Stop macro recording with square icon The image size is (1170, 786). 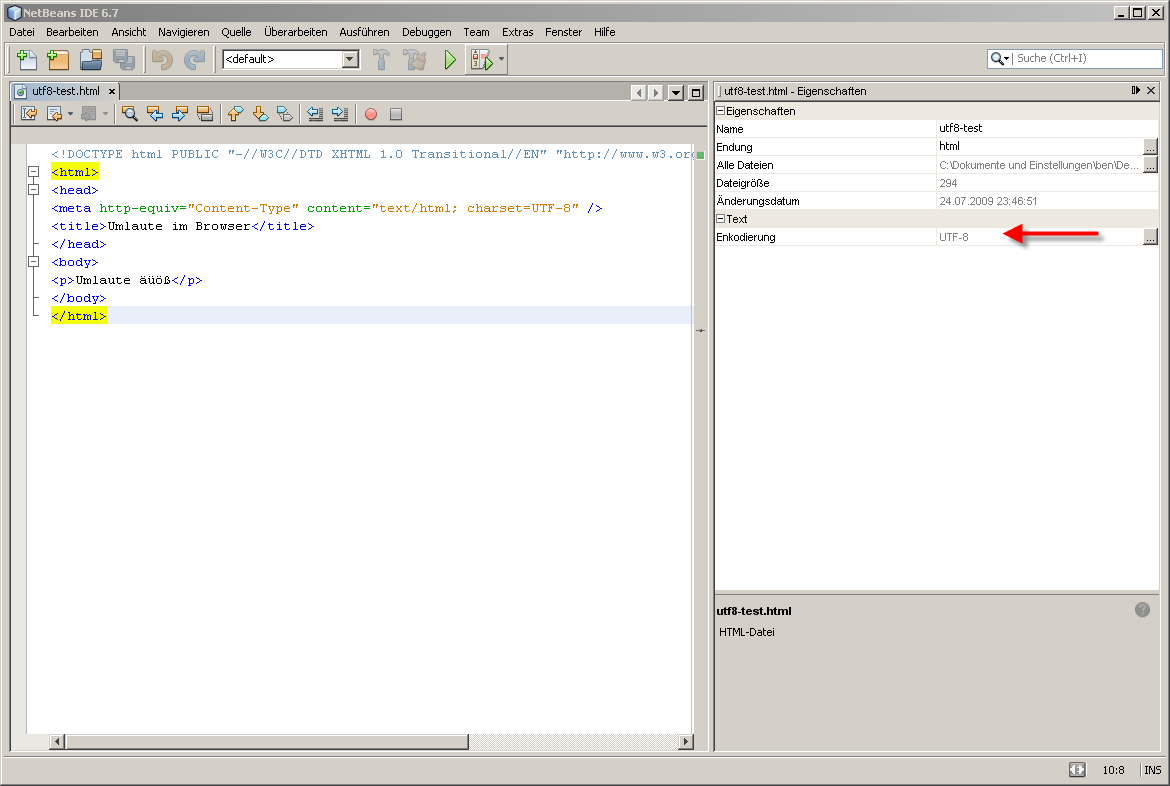(396, 114)
